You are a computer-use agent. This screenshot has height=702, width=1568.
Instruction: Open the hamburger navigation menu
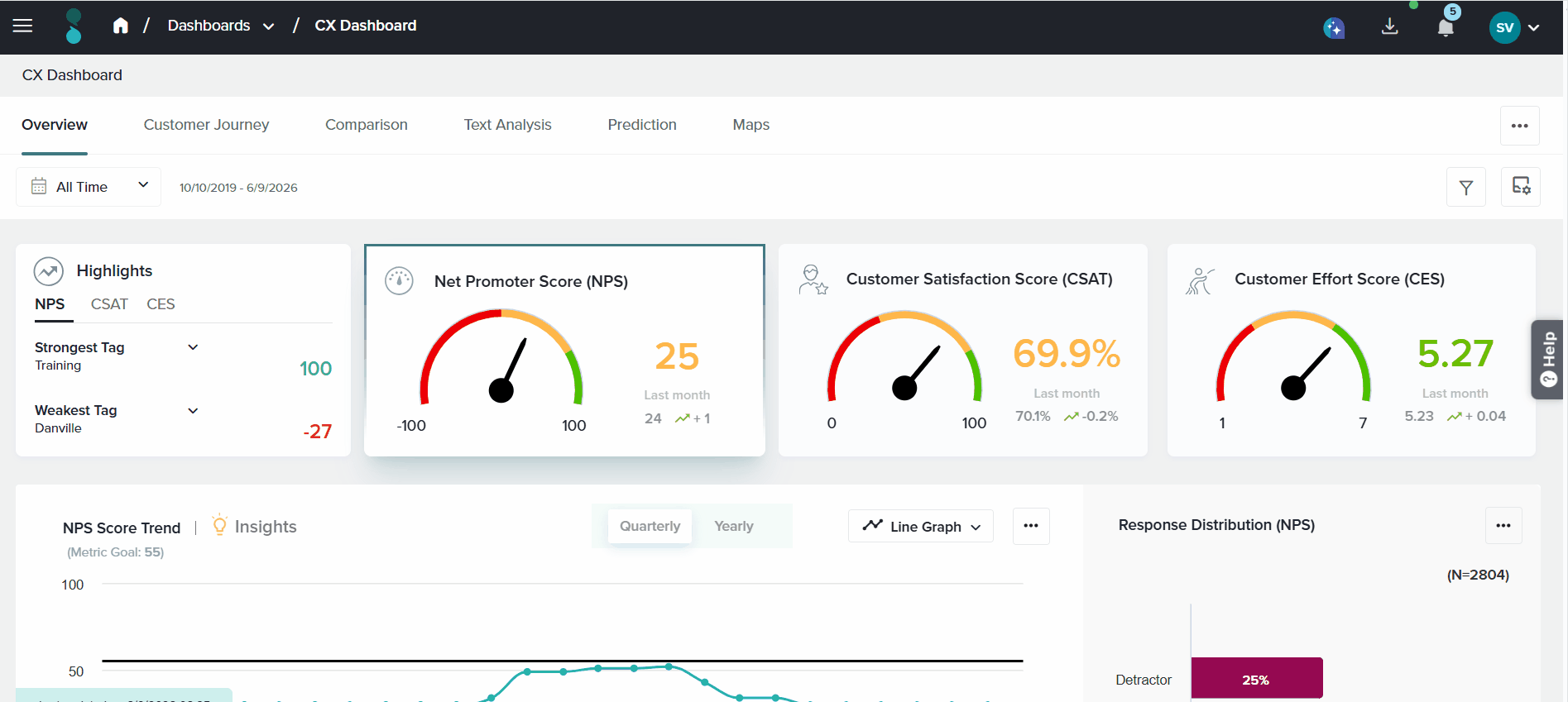23,26
